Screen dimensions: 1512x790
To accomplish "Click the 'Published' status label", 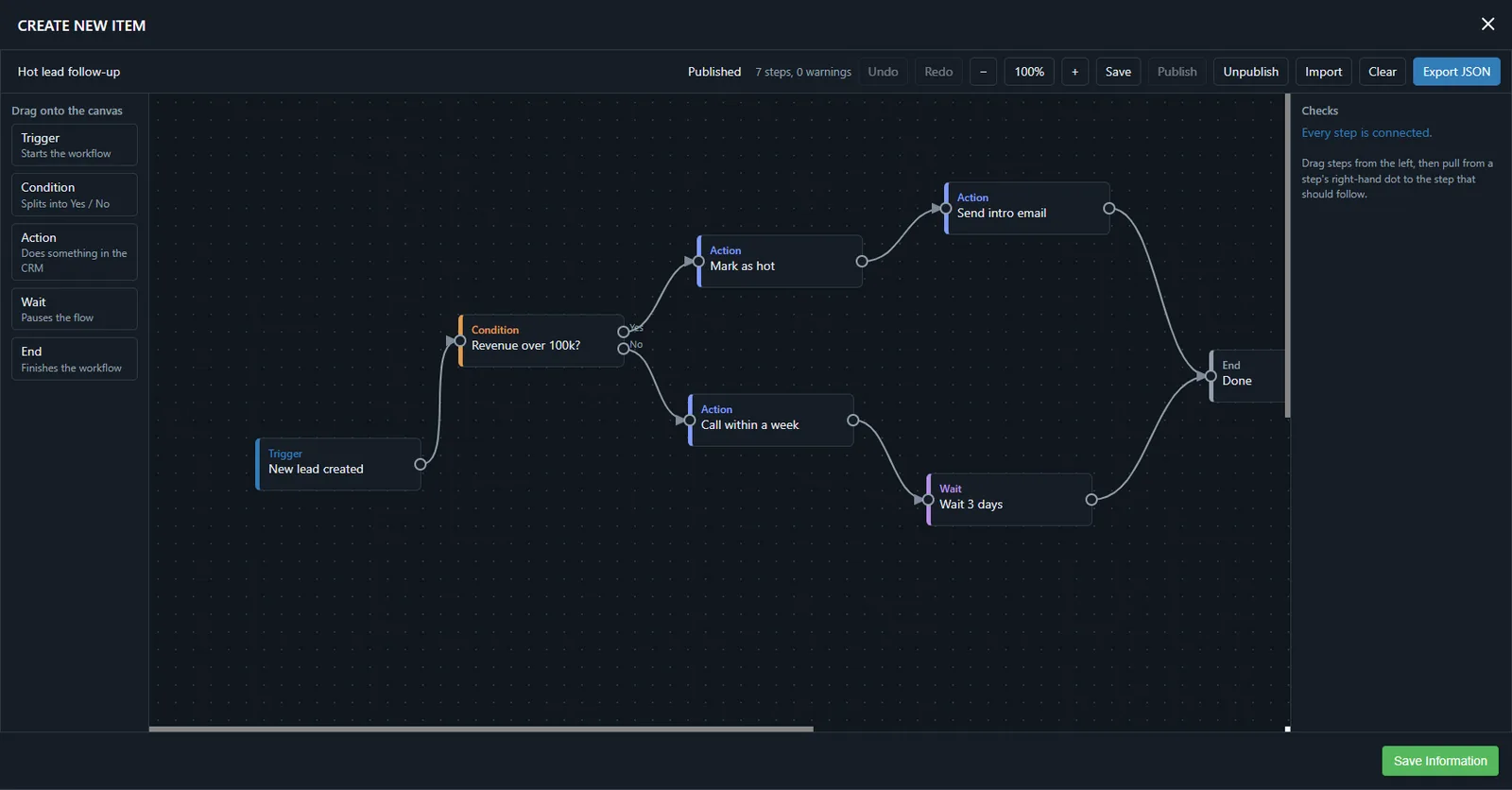I will pos(714,72).
